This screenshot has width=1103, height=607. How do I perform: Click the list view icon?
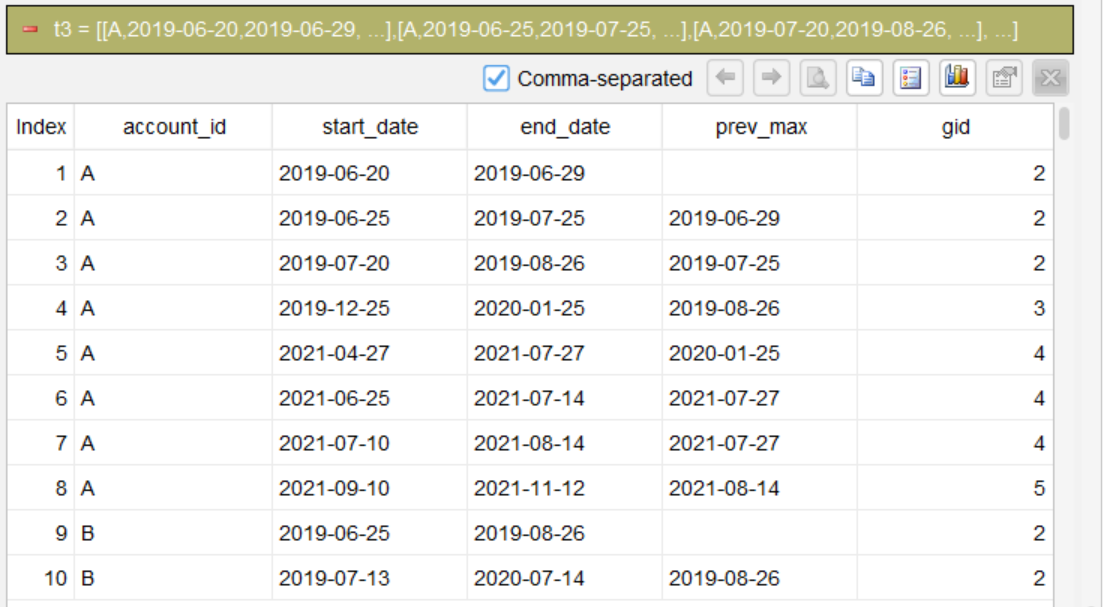910,77
